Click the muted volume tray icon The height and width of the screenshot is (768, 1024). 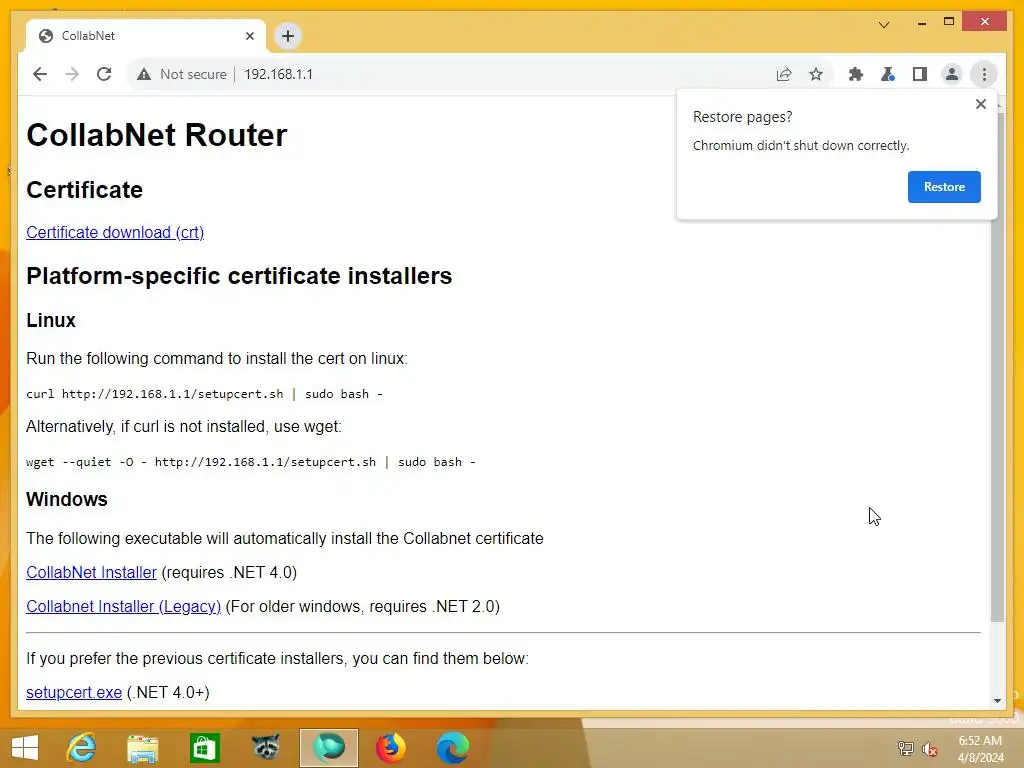coord(929,748)
